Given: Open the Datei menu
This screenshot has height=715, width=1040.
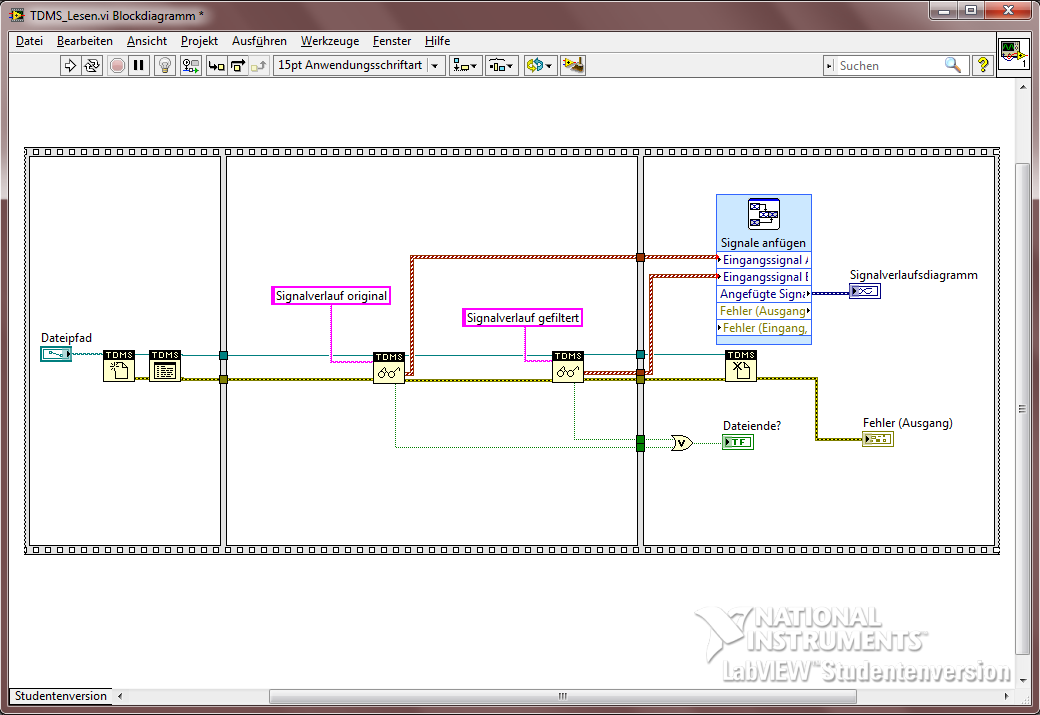Looking at the screenshot, I should tap(29, 41).
